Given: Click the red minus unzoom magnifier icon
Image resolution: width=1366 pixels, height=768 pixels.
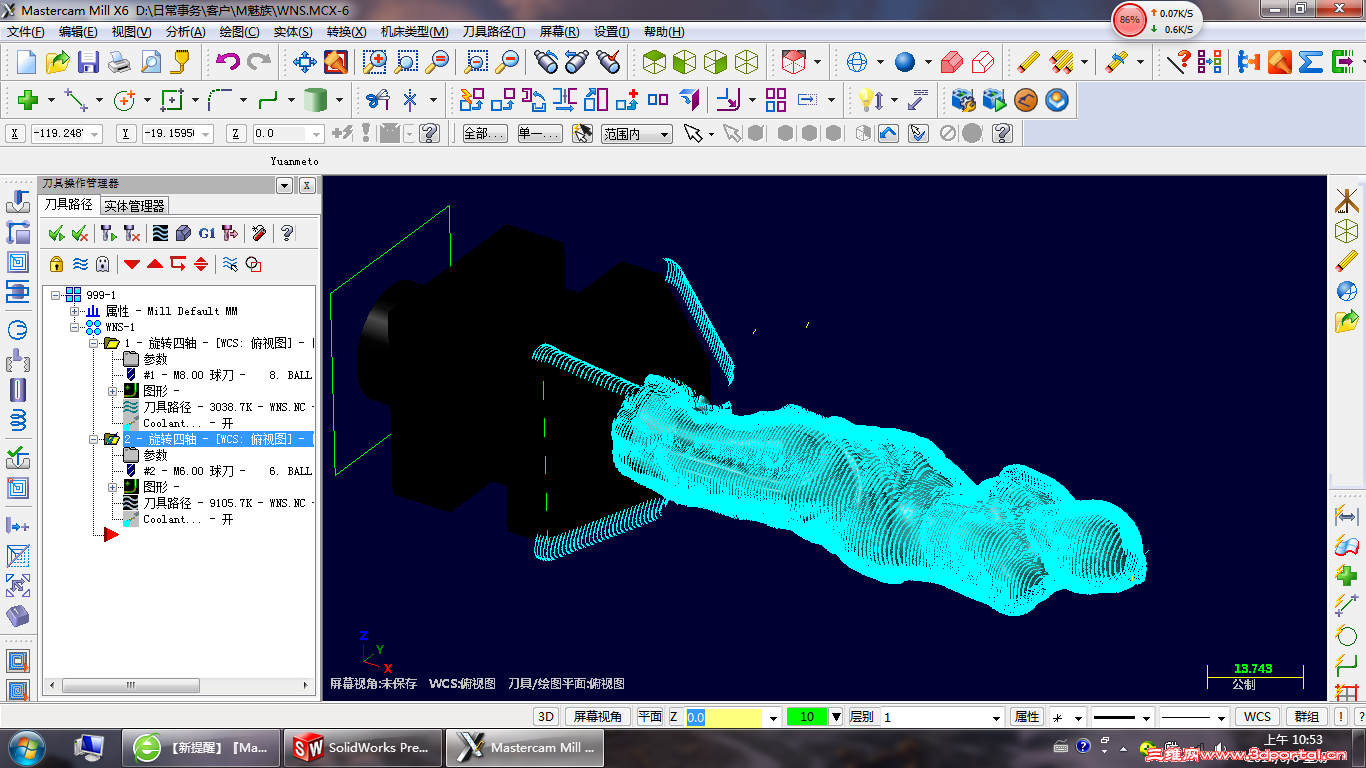Looking at the screenshot, I should 508,62.
